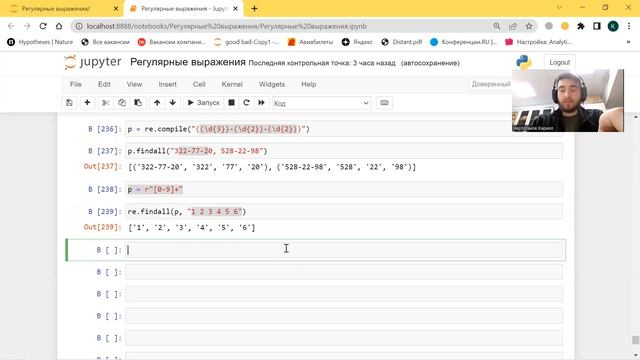Screen dimensions: 640x360
Task: Rename the notebook title Регулярные выражения
Action: click(188, 62)
